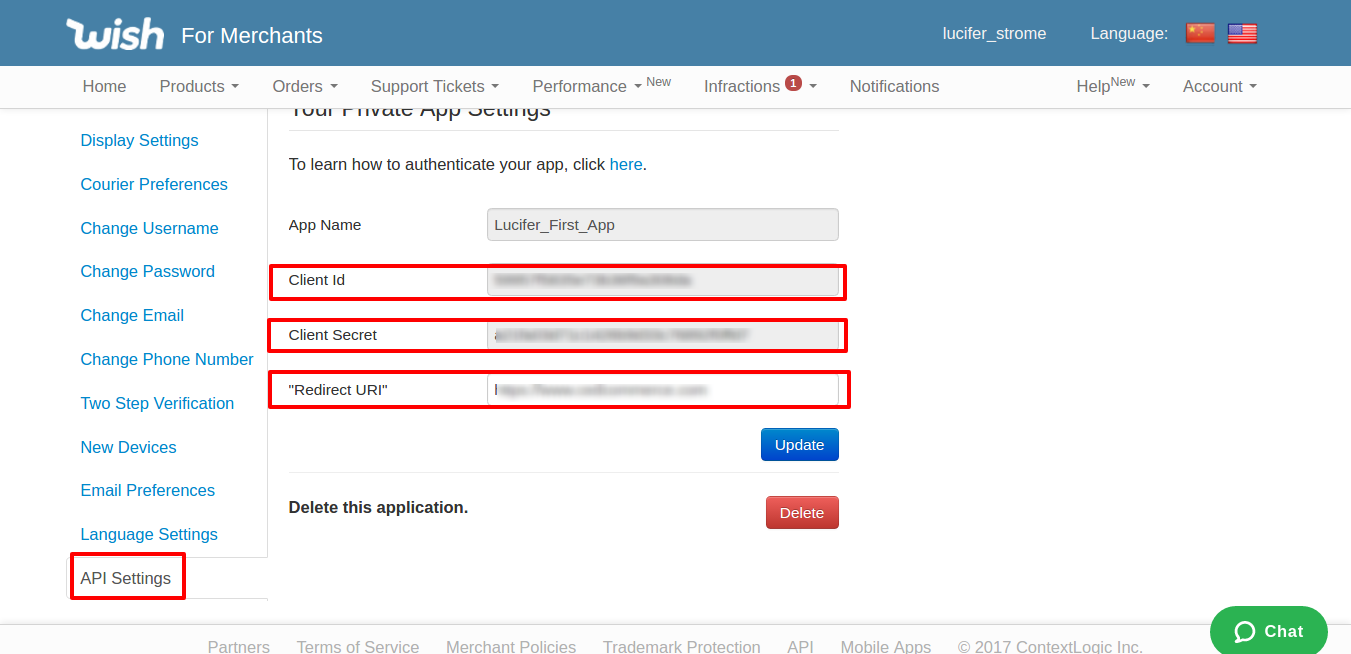Open New Devices in sidebar
Screen dimensions: 1351x654
pos(128,448)
